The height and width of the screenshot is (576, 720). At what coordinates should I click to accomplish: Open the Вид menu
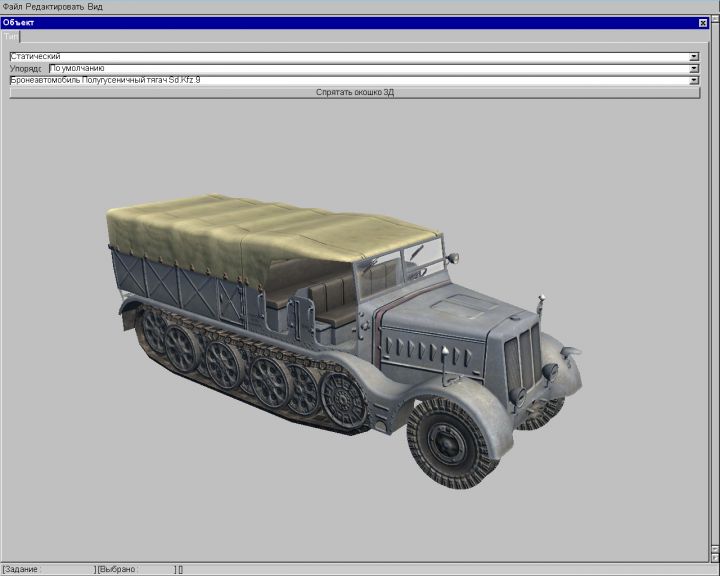pyautogui.click(x=95, y=6)
